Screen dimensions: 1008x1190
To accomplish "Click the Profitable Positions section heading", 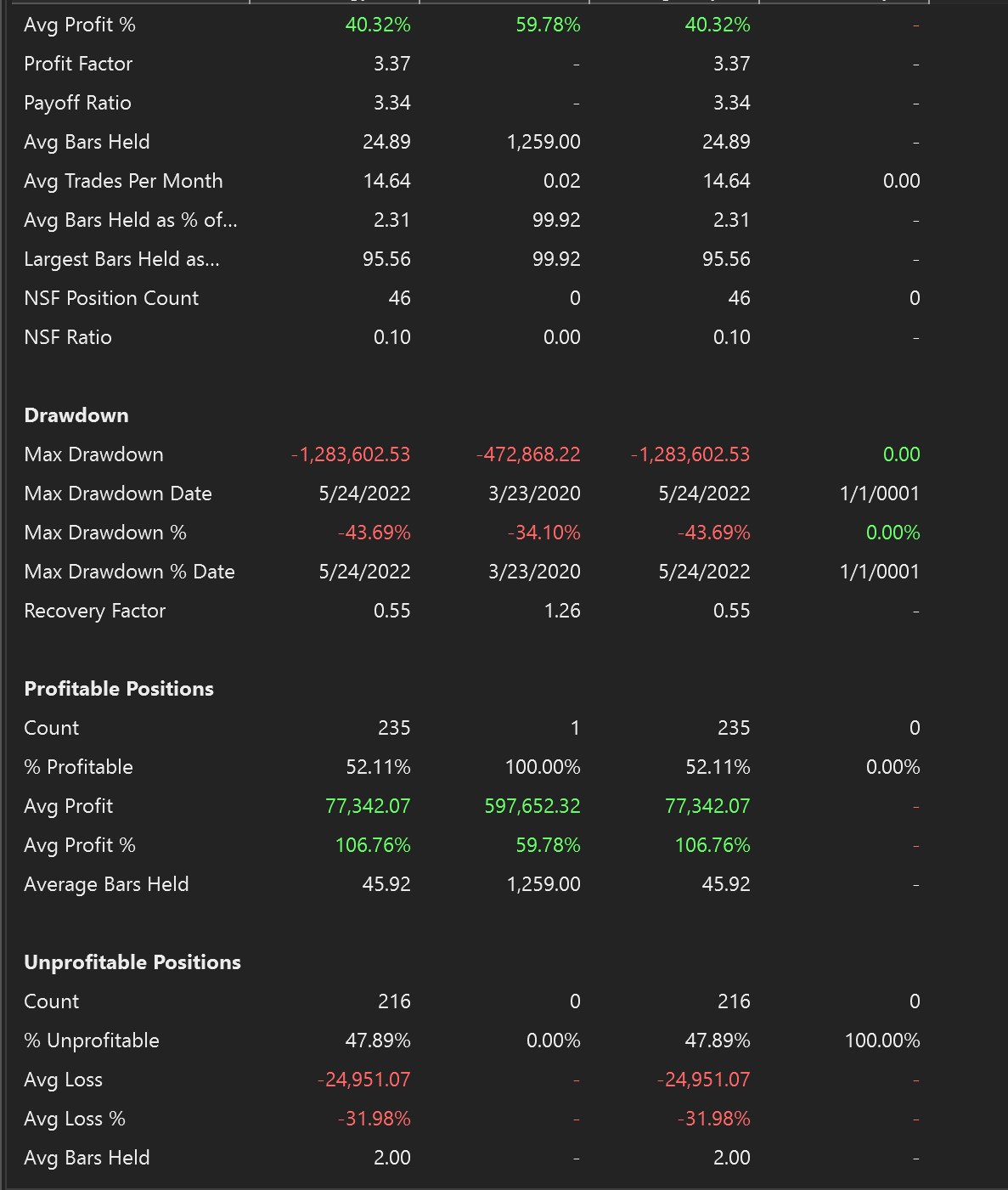I will (119, 689).
